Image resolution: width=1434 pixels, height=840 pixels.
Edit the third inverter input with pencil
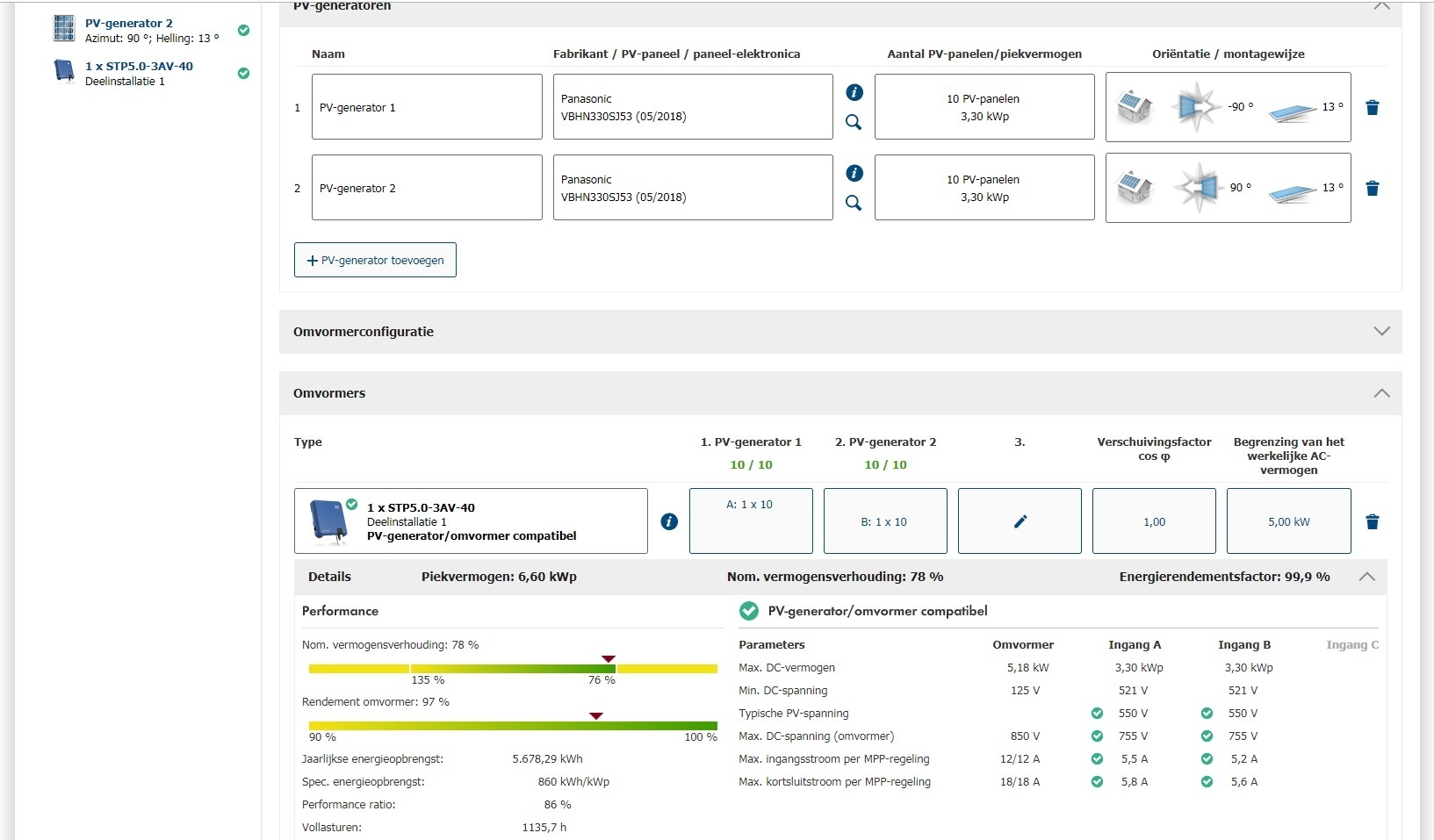coord(1020,521)
